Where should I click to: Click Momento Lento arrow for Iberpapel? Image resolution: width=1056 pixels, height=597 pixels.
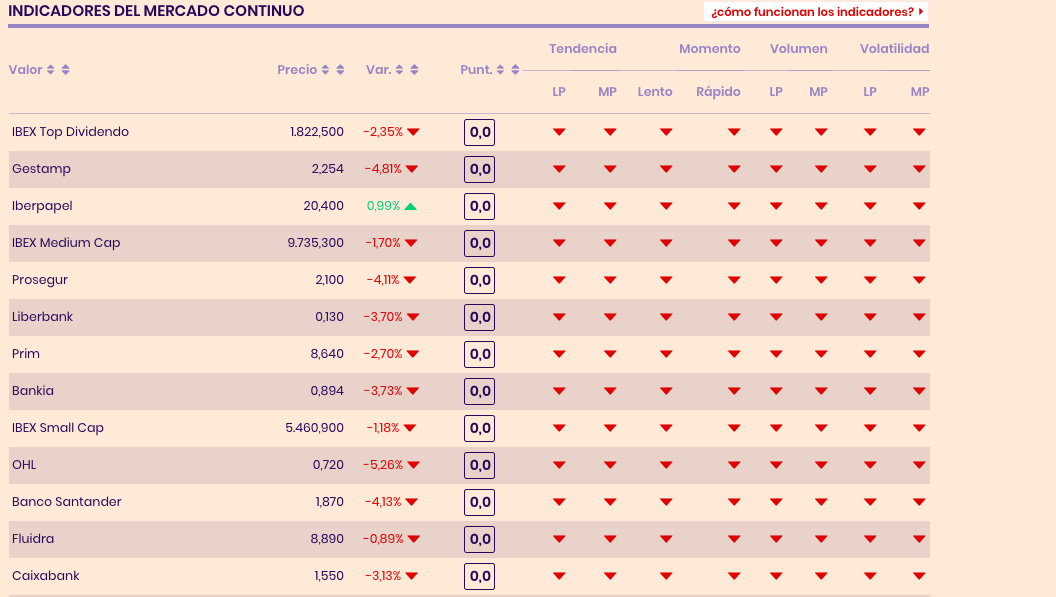(x=666, y=206)
